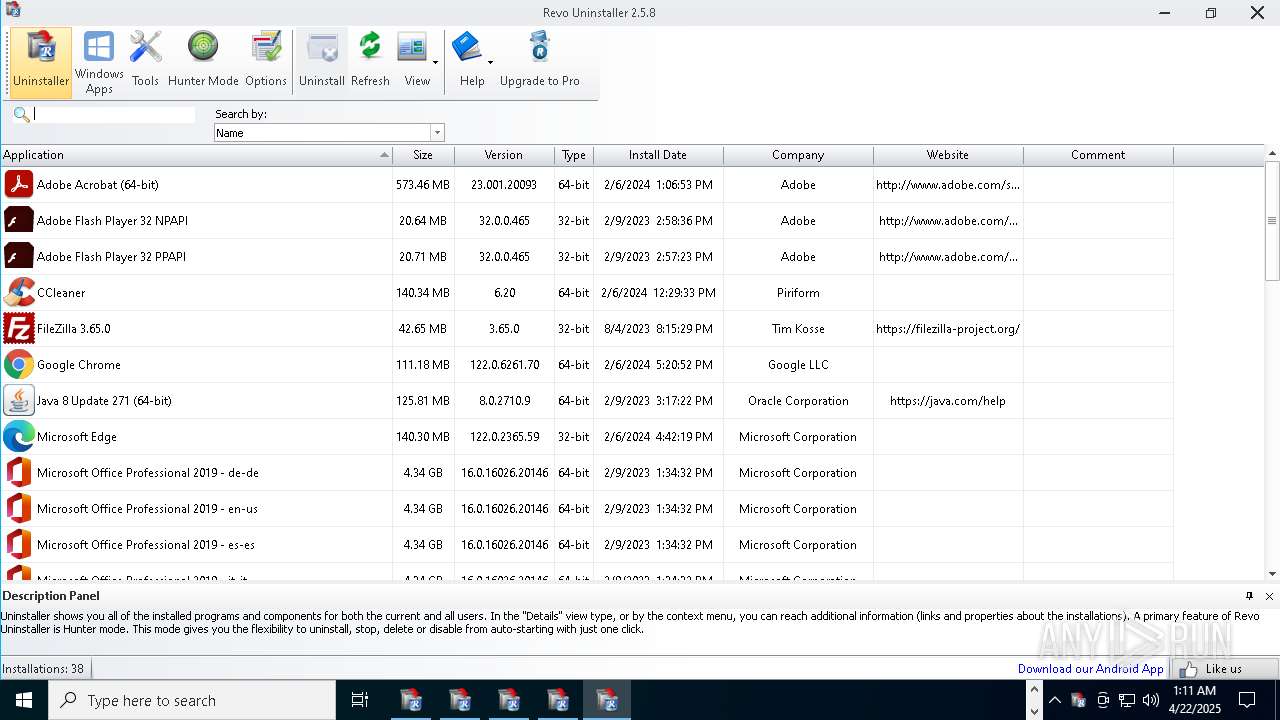Click company 'Tim Kosse'
Viewport: 1280px width, 720px height.
pos(798,329)
